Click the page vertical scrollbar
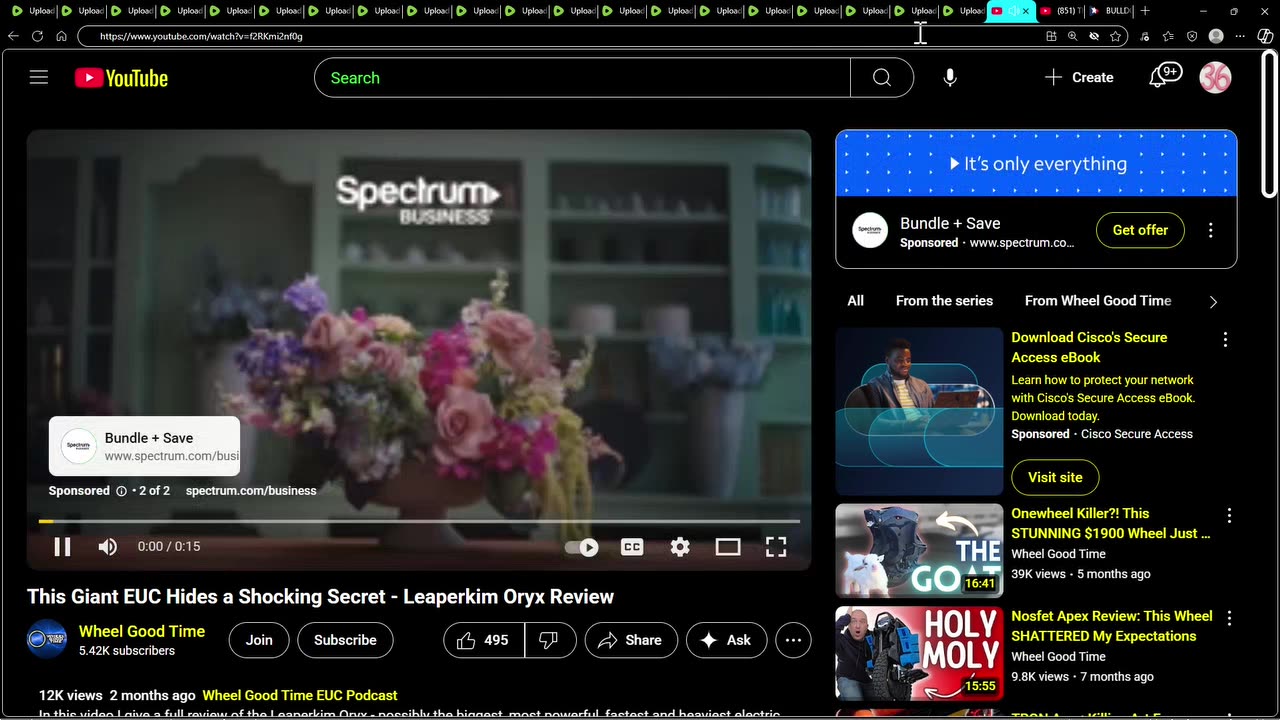This screenshot has width=1280, height=720. click(1270, 123)
